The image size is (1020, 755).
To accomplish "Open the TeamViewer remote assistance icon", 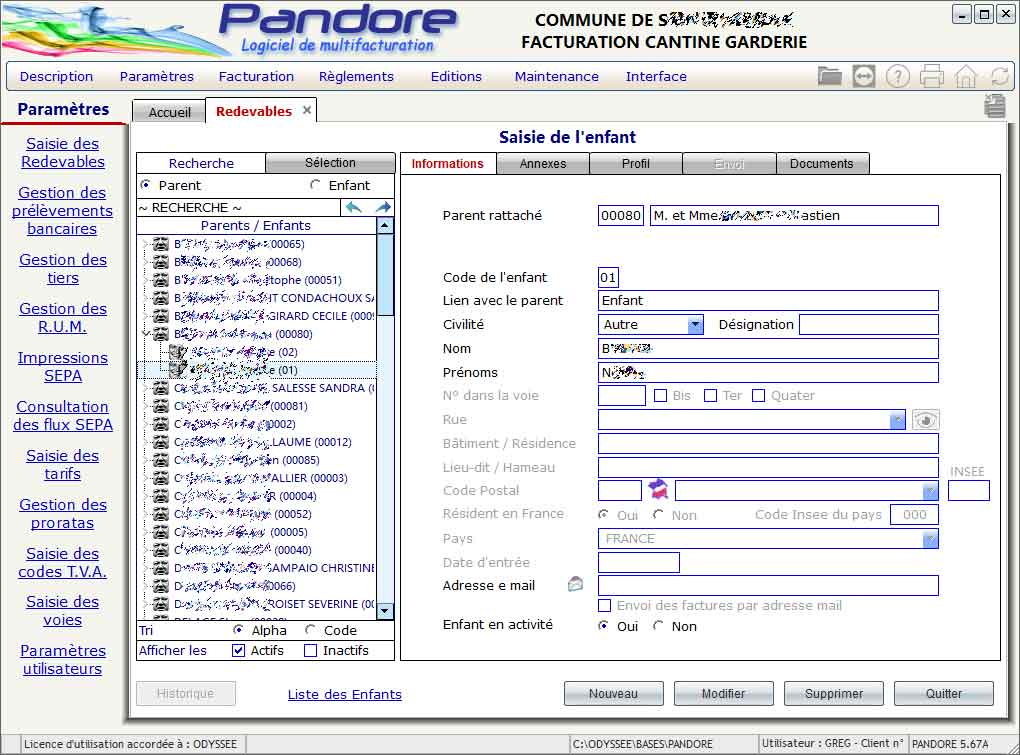I will (864, 76).
